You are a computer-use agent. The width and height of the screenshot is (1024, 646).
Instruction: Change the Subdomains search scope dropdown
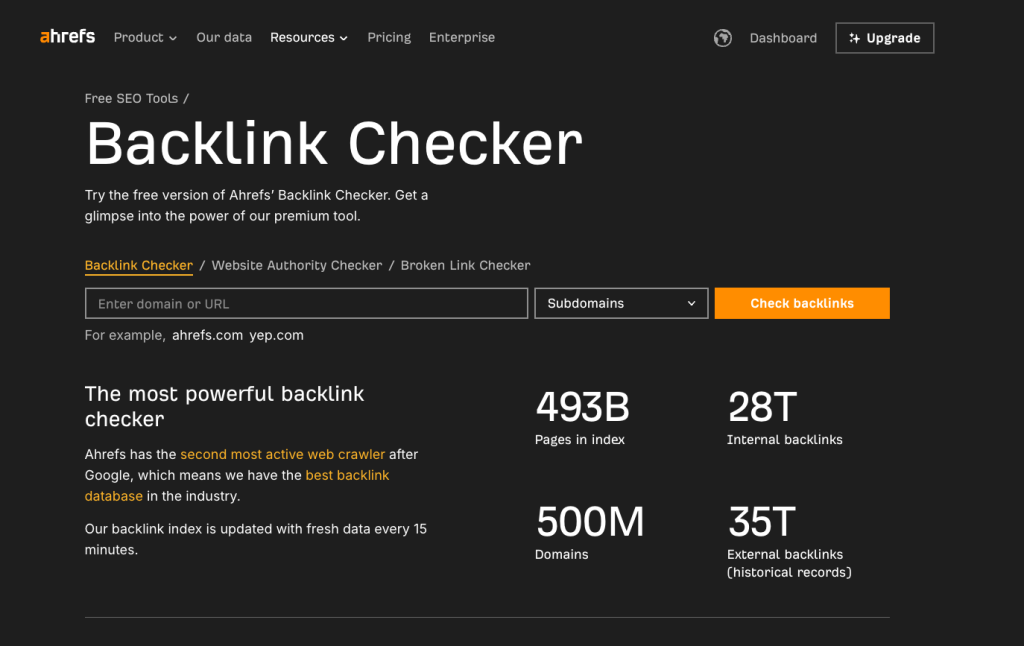pos(621,303)
